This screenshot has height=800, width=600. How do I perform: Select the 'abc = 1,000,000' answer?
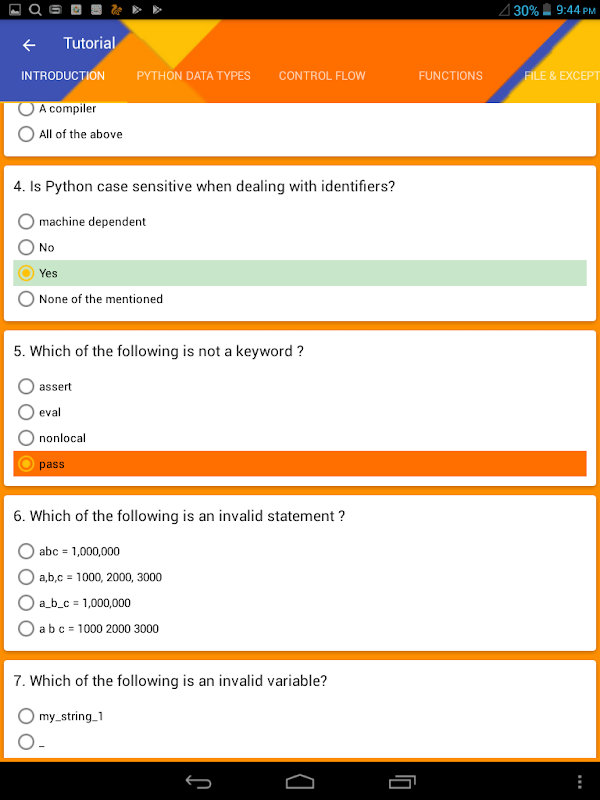(300, 551)
